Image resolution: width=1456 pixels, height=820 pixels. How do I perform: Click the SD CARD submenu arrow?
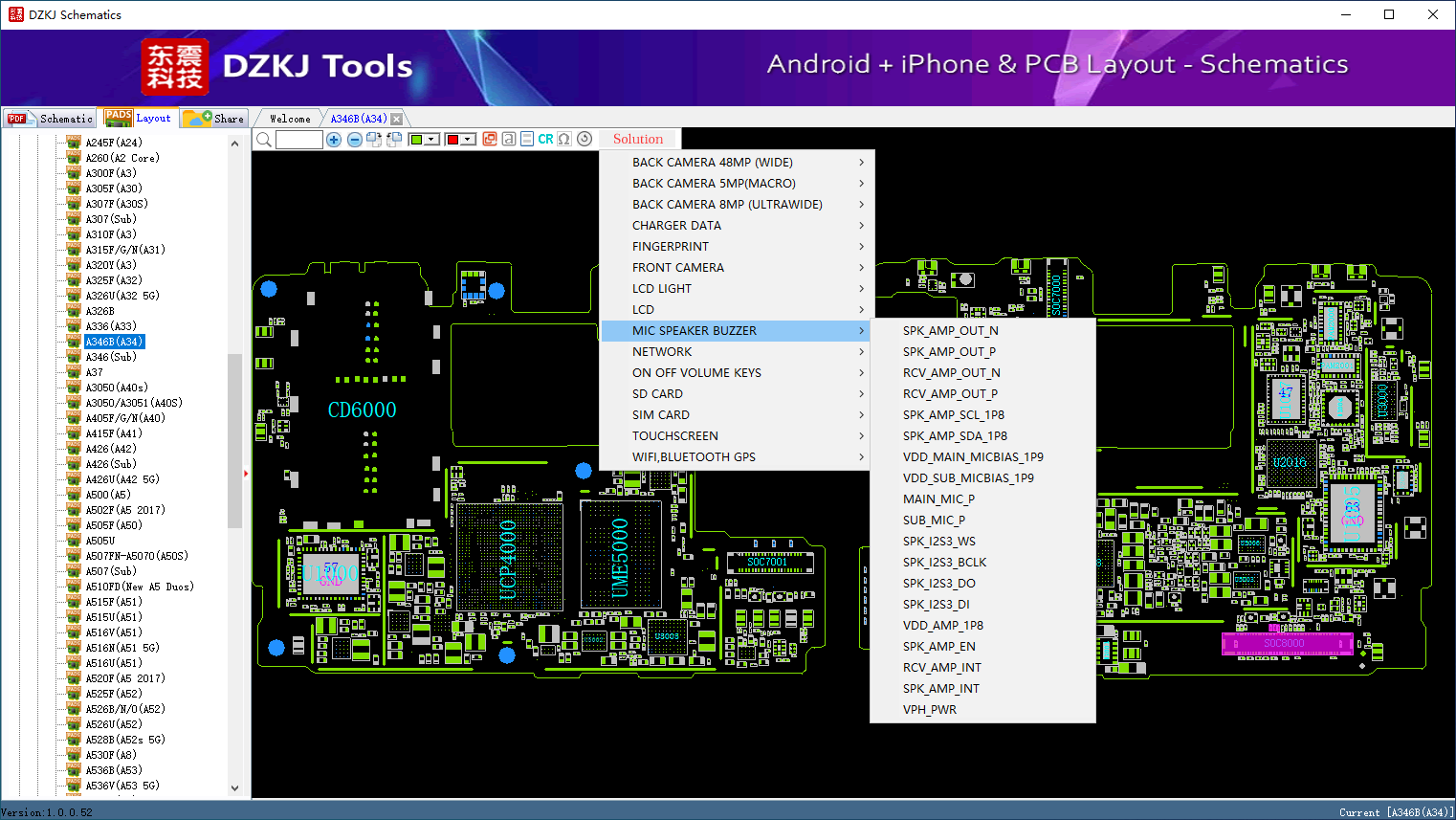tap(861, 394)
